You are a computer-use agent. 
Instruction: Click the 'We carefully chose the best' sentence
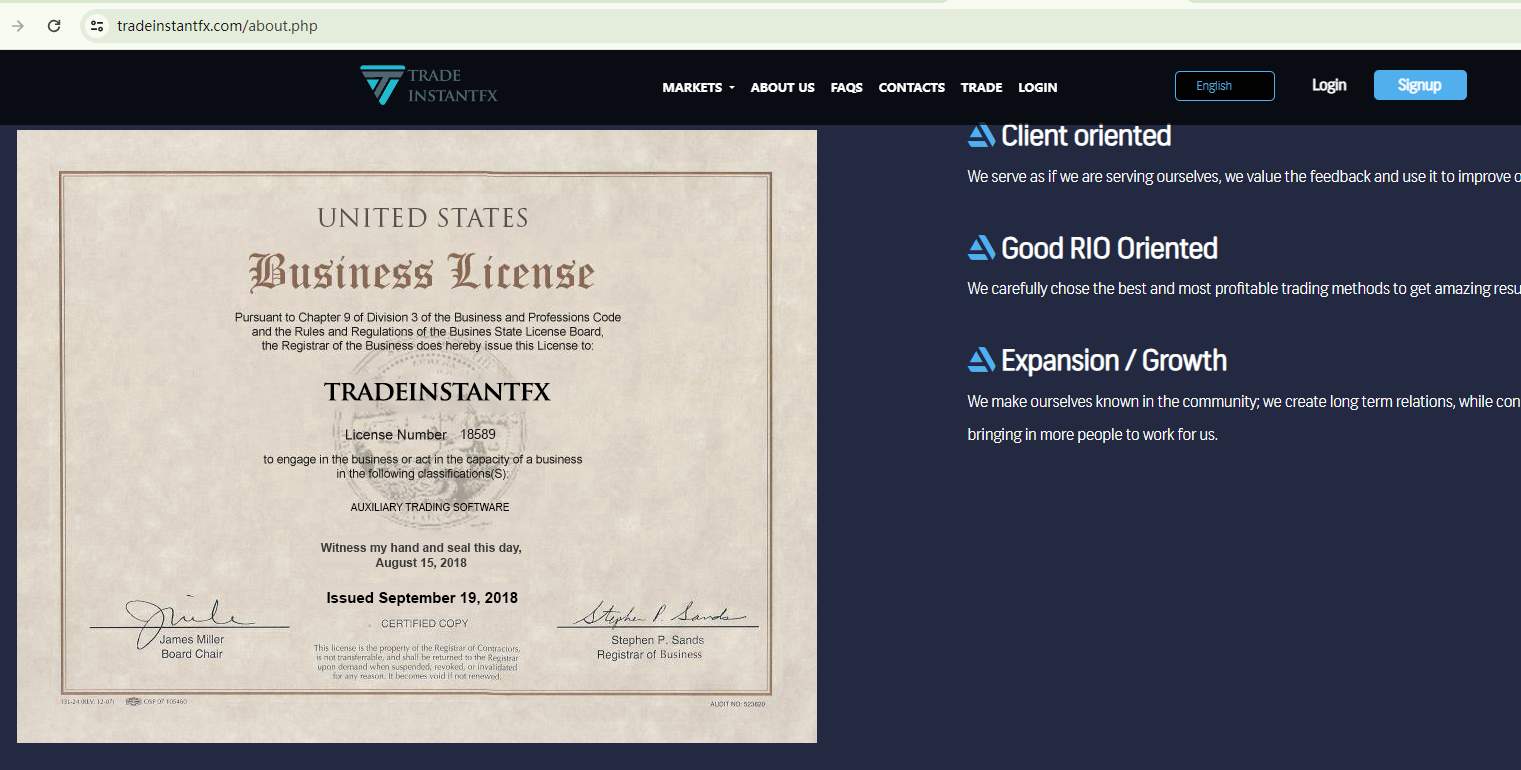(1244, 289)
